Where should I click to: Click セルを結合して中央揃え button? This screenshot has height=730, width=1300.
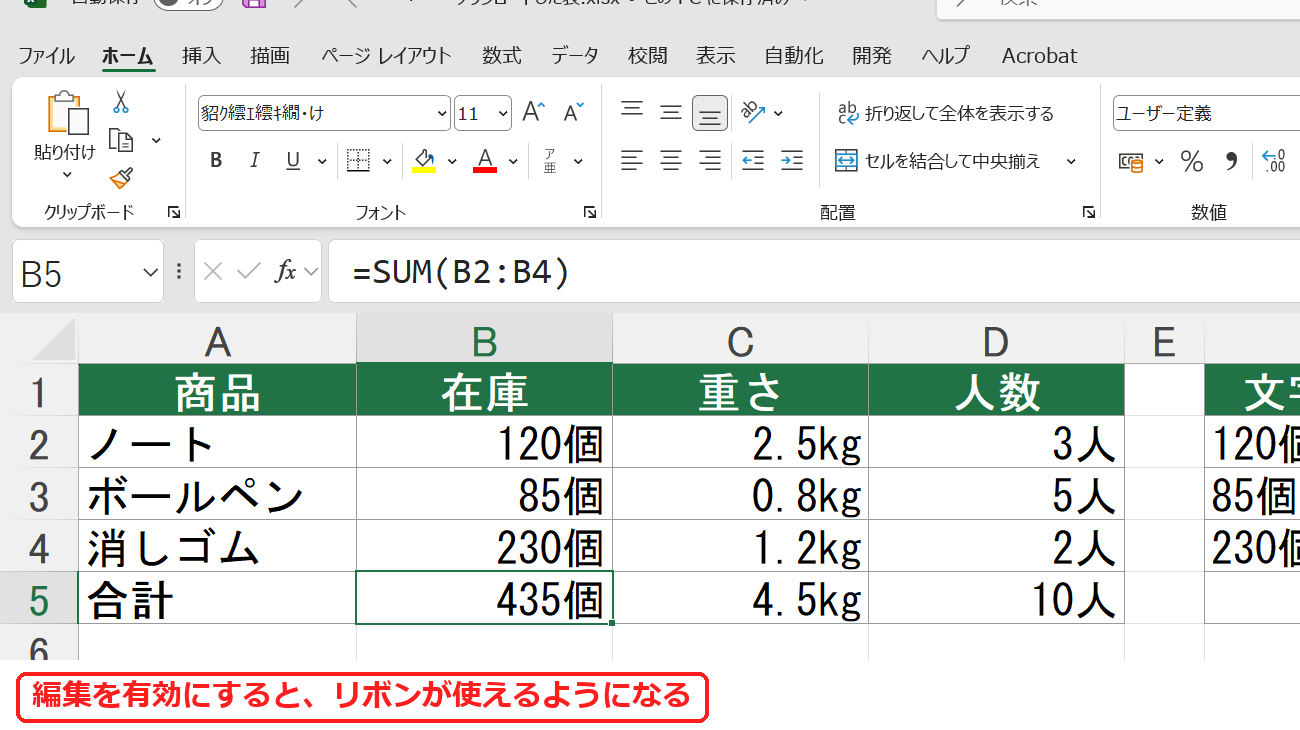point(938,161)
